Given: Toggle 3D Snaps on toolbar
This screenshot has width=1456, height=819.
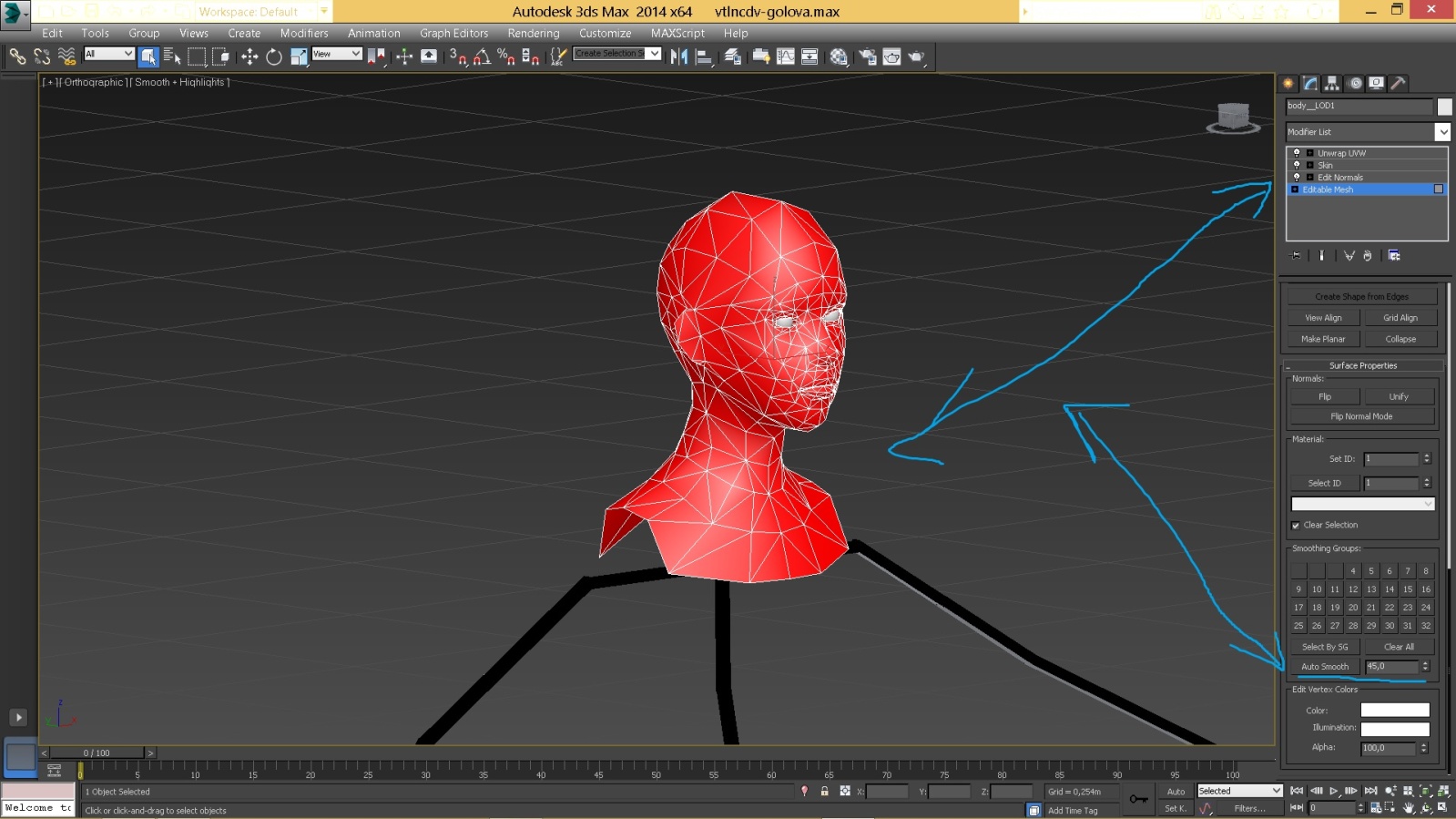Looking at the screenshot, I should (x=458, y=56).
